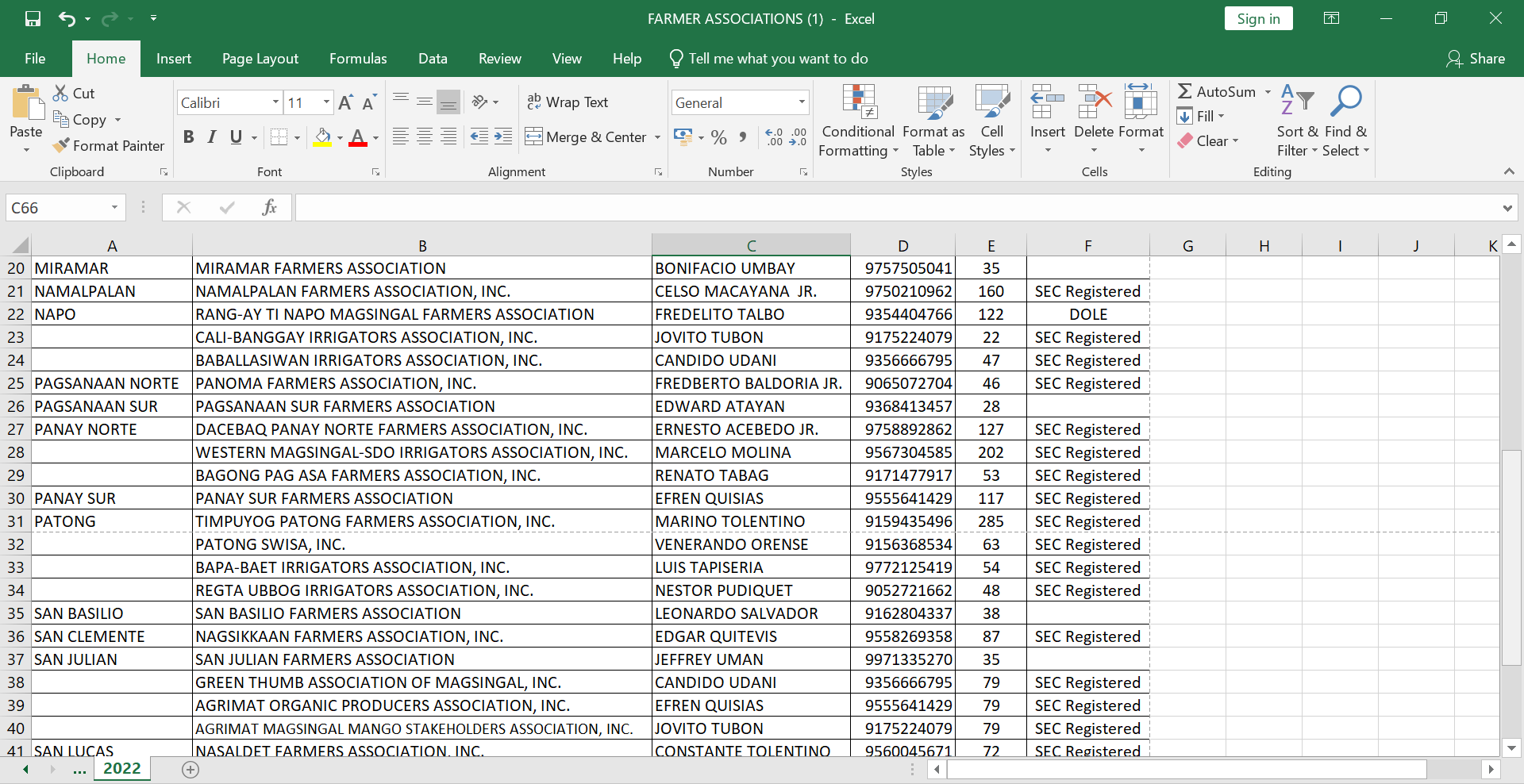Copy the selected cells
This screenshot has width=1524, height=784.
(80, 119)
